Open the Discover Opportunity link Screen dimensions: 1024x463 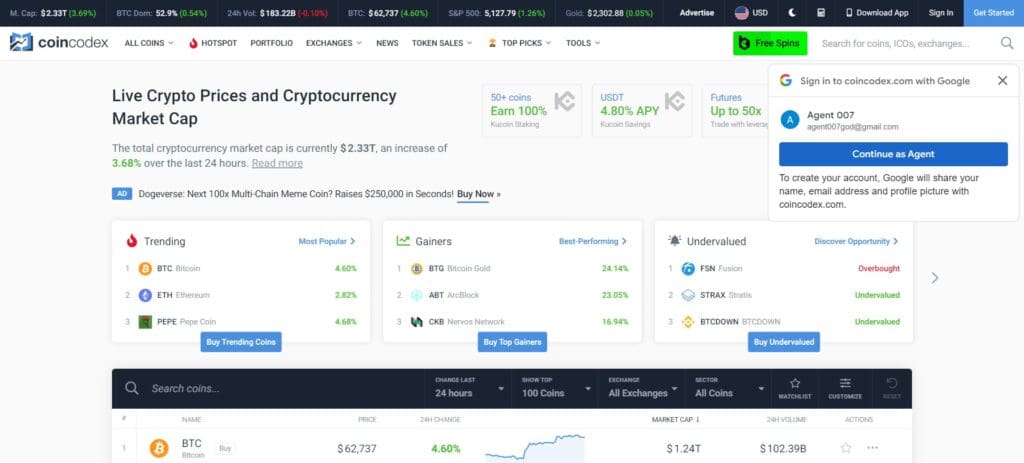pos(856,241)
